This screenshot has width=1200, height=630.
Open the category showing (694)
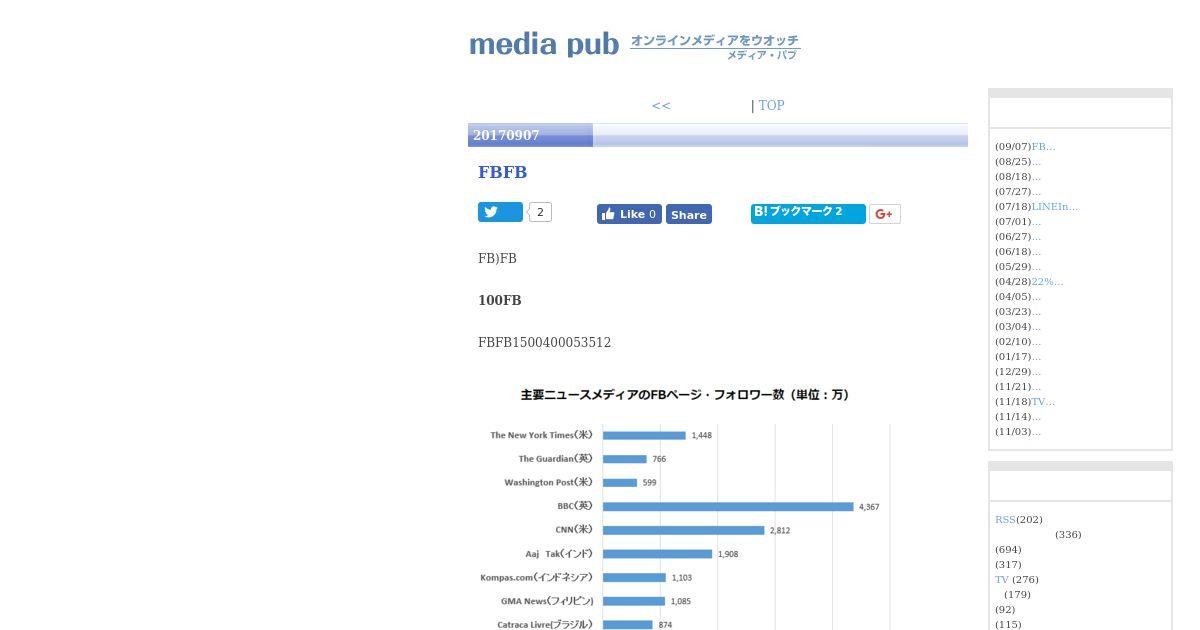pyautogui.click(x=1008, y=549)
